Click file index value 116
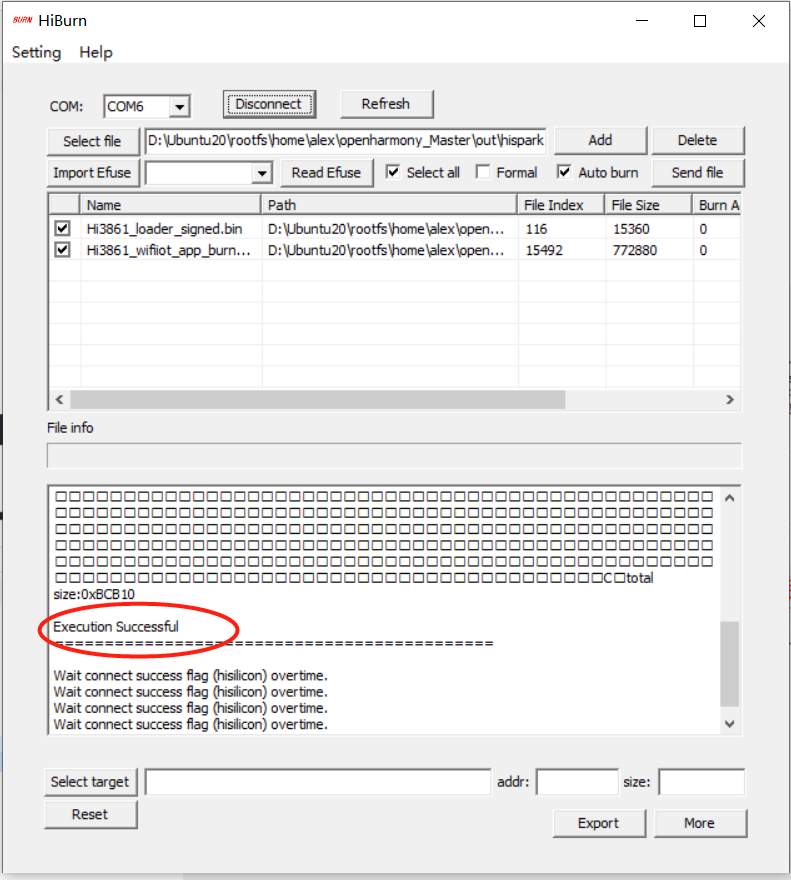This screenshot has width=791, height=880. [537, 229]
